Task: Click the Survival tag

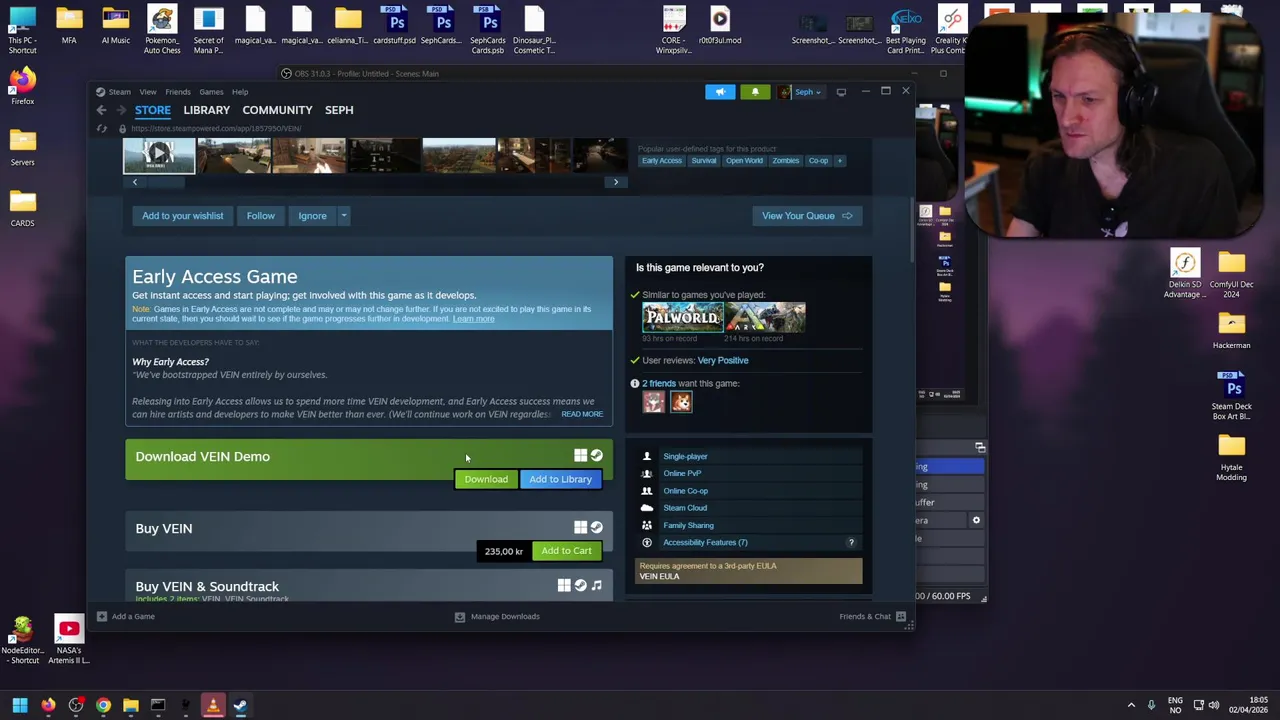Action: [x=704, y=161]
